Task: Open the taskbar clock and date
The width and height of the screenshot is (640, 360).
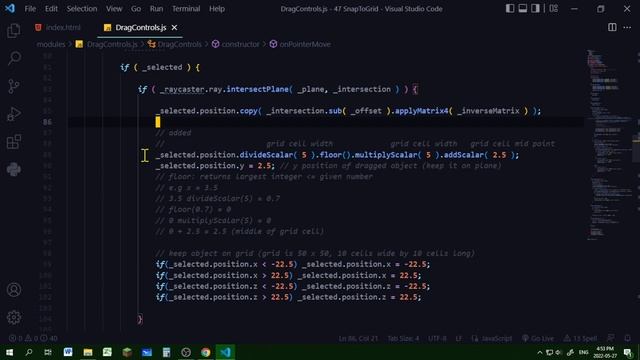Action: point(605,352)
